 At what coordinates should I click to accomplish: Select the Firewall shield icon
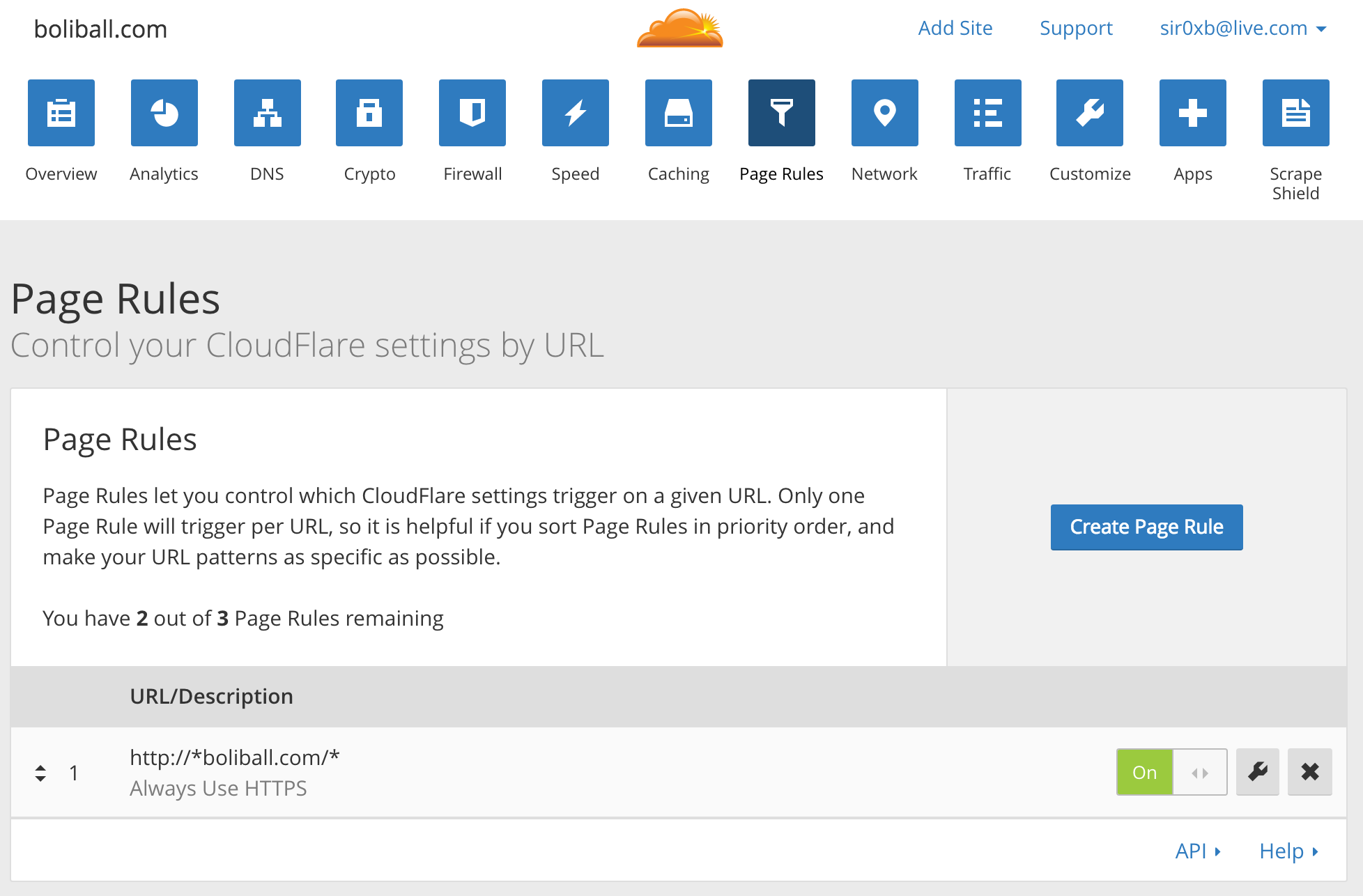[472, 113]
